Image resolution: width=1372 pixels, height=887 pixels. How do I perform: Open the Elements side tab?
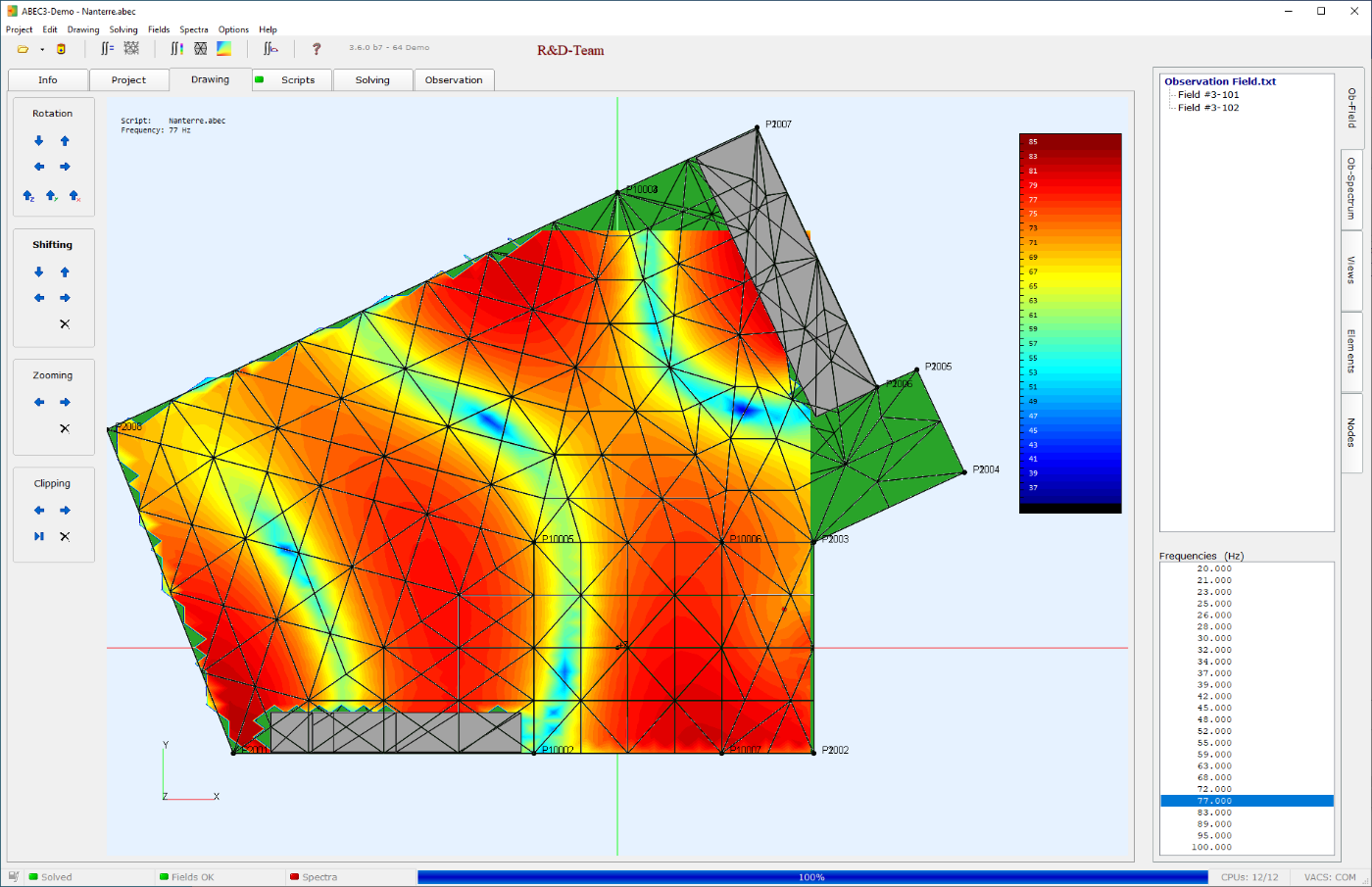coord(1351,351)
